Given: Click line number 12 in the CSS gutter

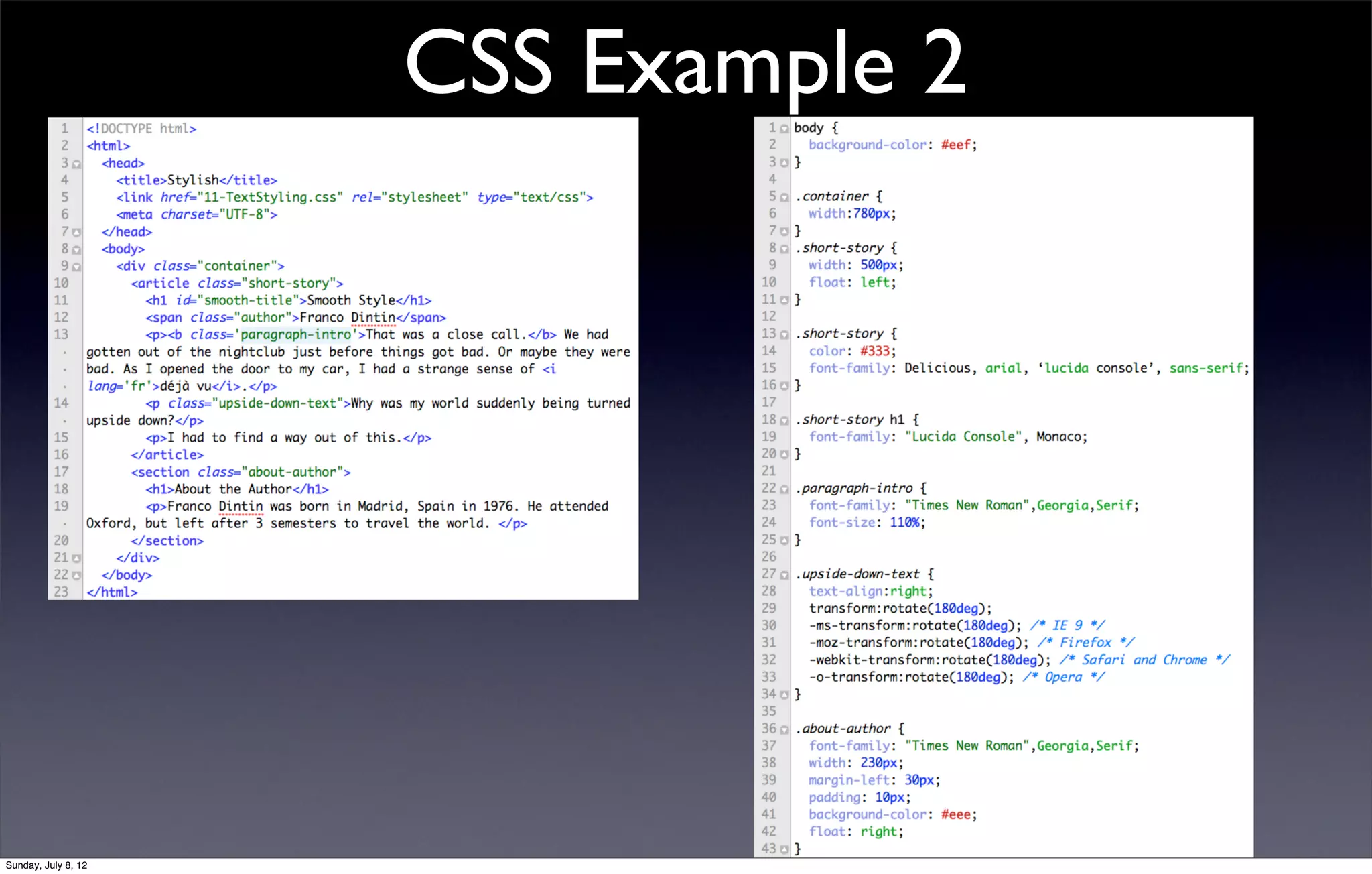Looking at the screenshot, I should 769,317.
